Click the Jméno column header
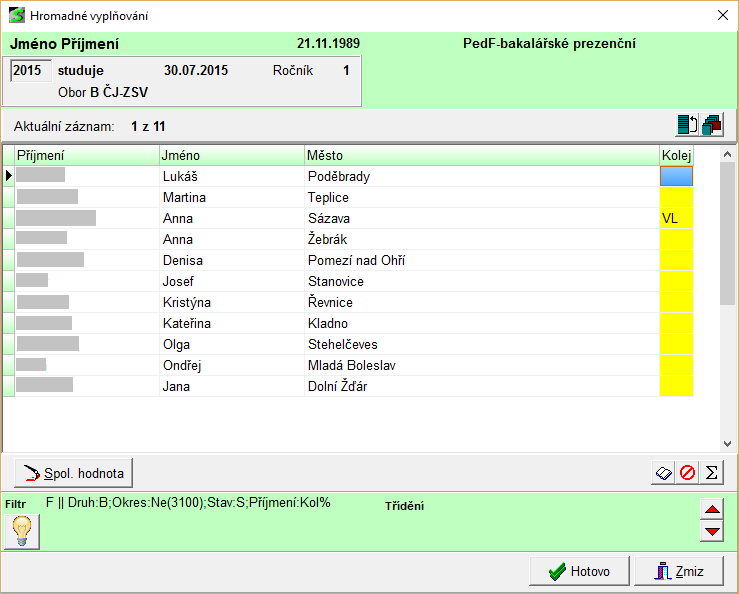The height and width of the screenshot is (594, 739). click(231, 155)
